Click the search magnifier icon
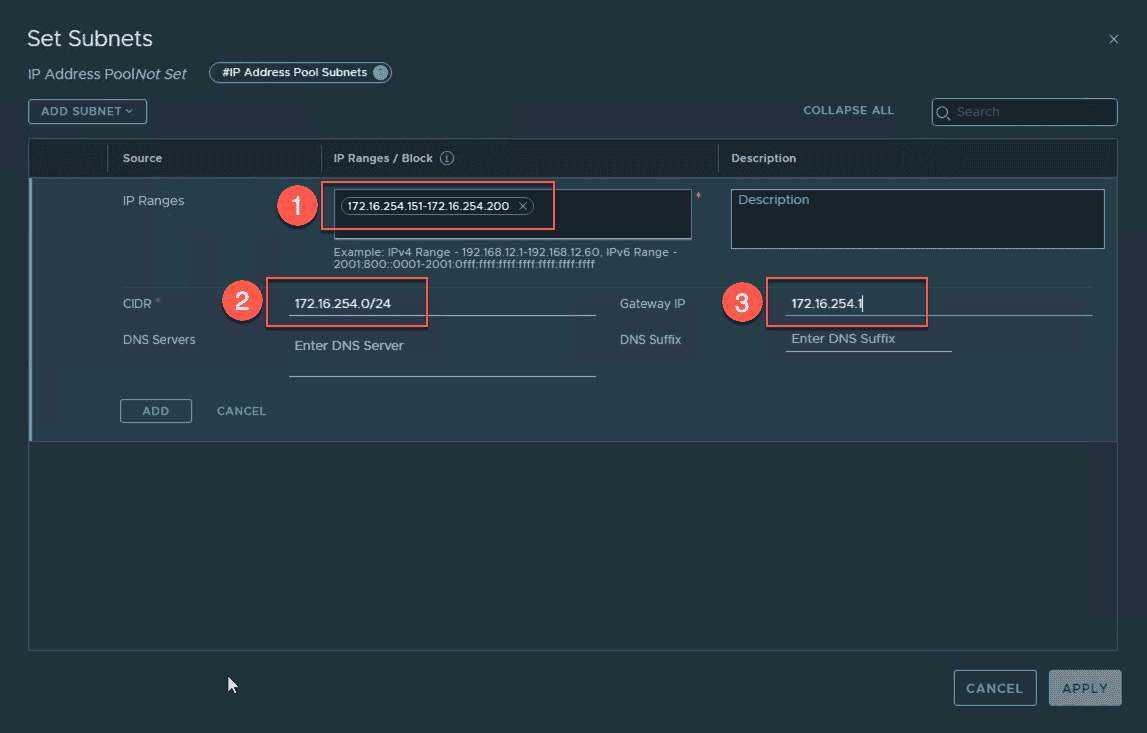 [943, 112]
